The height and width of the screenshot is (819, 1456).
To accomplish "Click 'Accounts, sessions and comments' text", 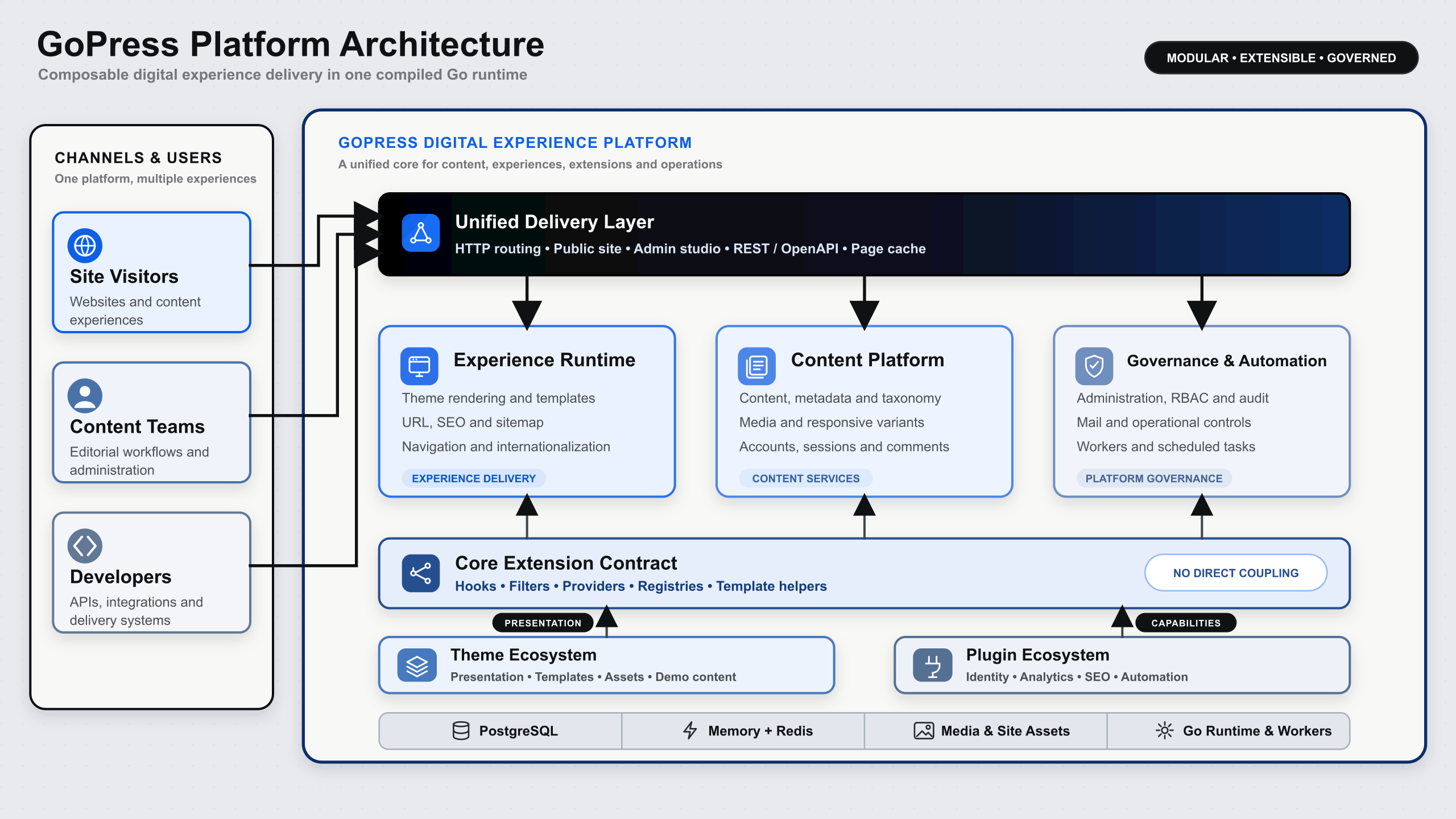I will tap(844, 447).
